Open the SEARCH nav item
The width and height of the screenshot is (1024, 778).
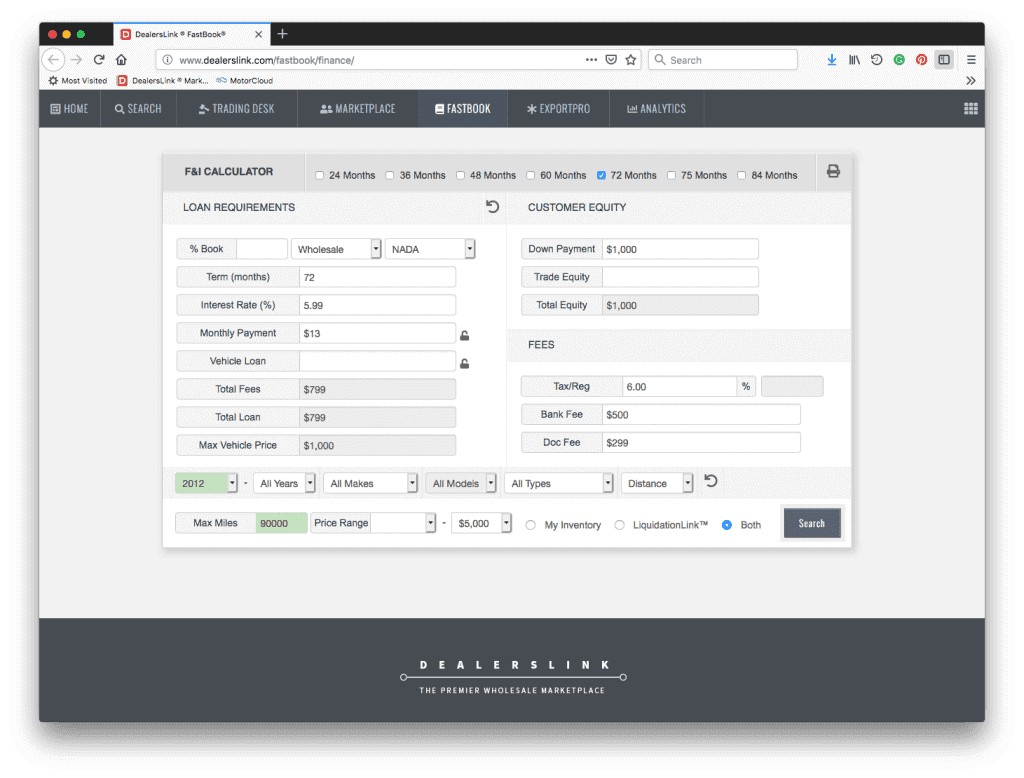pyautogui.click(x=138, y=108)
